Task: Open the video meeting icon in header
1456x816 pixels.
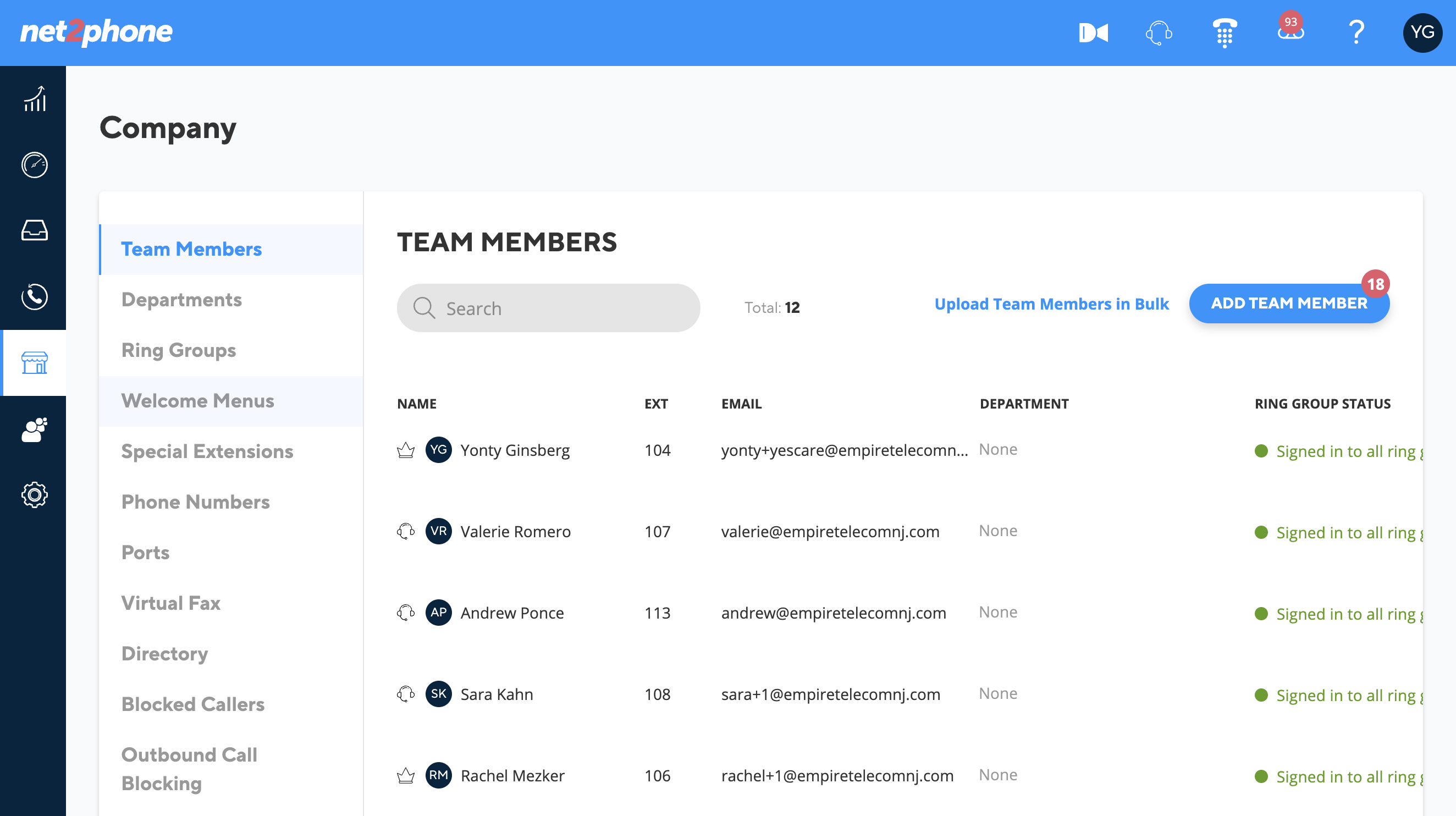Action: tap(1093, 33)
